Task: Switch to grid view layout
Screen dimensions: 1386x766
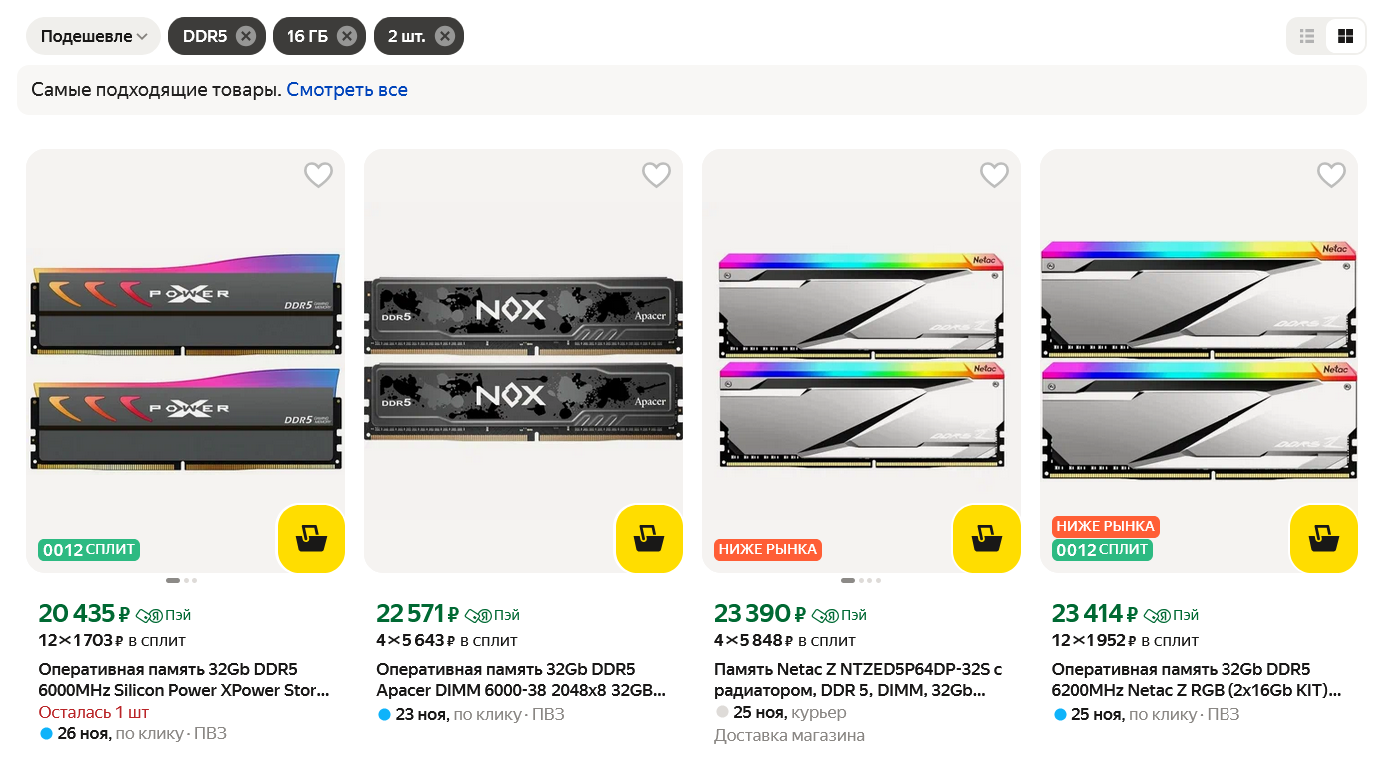Action: point(1345,36)
